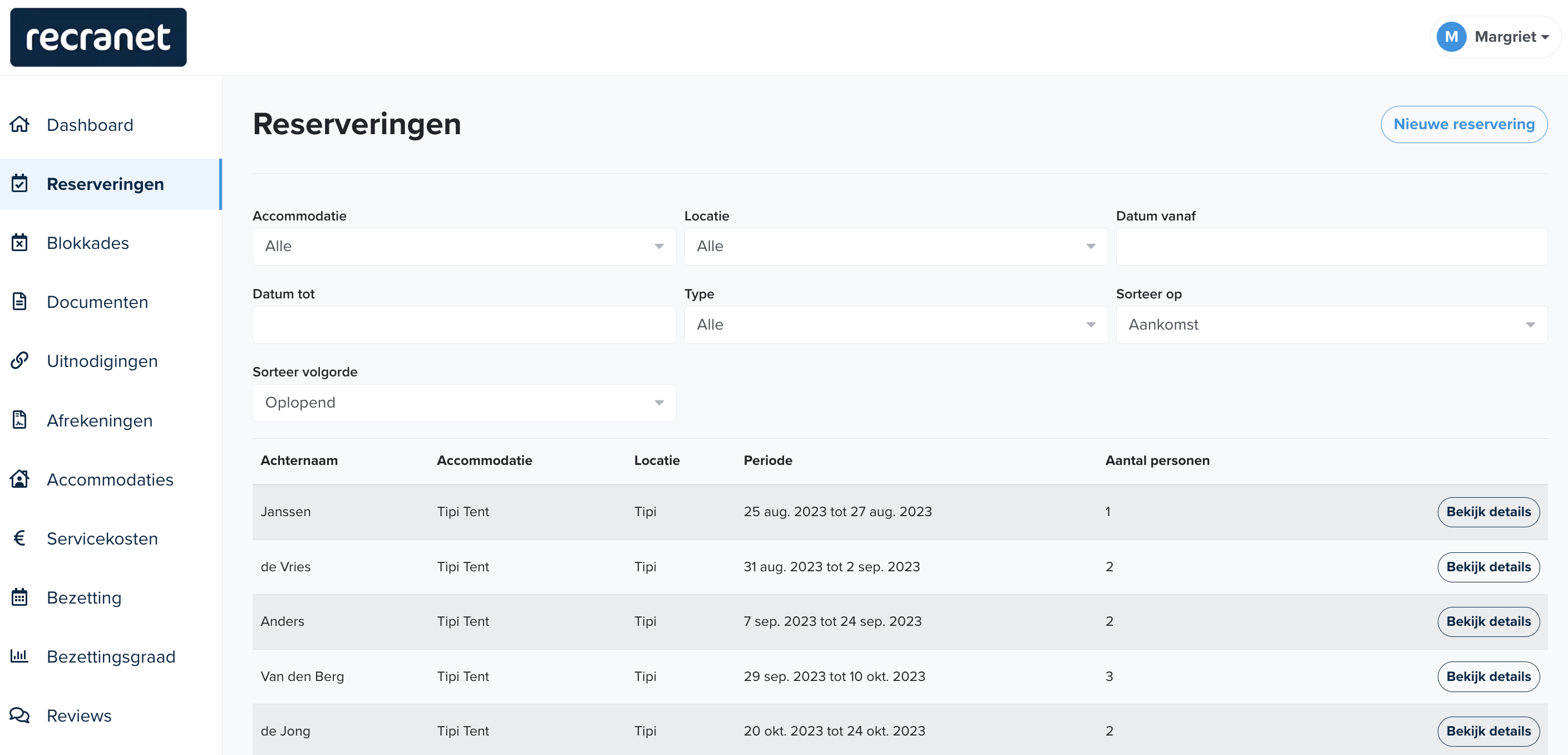Open Servicekosten in the sidebar

(111, 538)
